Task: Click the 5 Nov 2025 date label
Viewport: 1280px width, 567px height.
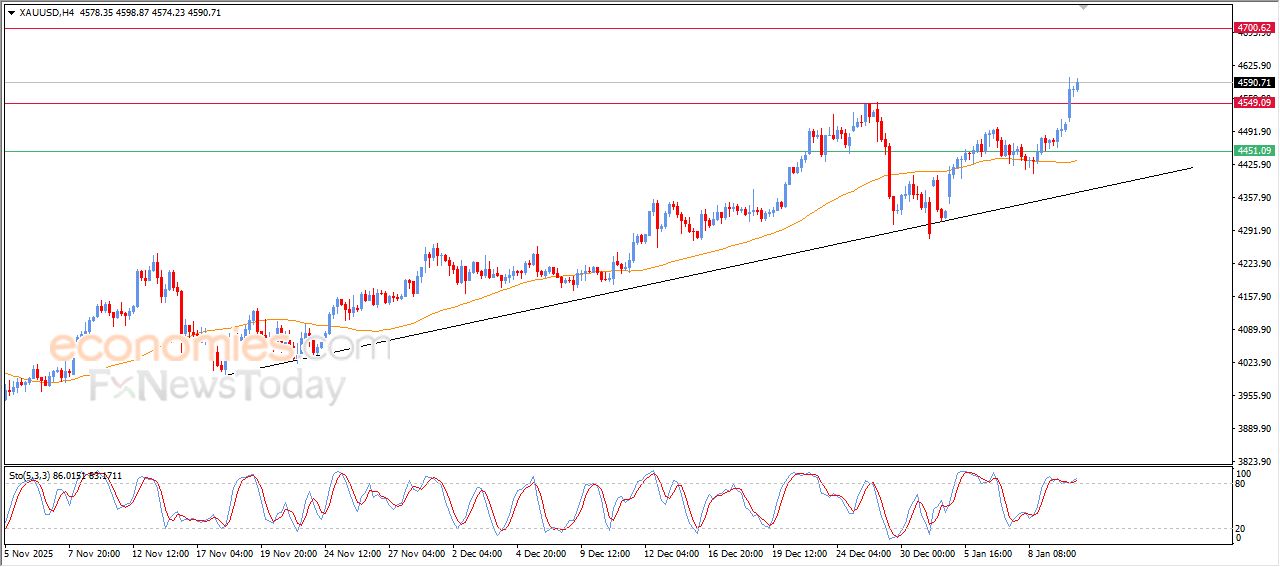Action: click(30, 552)
